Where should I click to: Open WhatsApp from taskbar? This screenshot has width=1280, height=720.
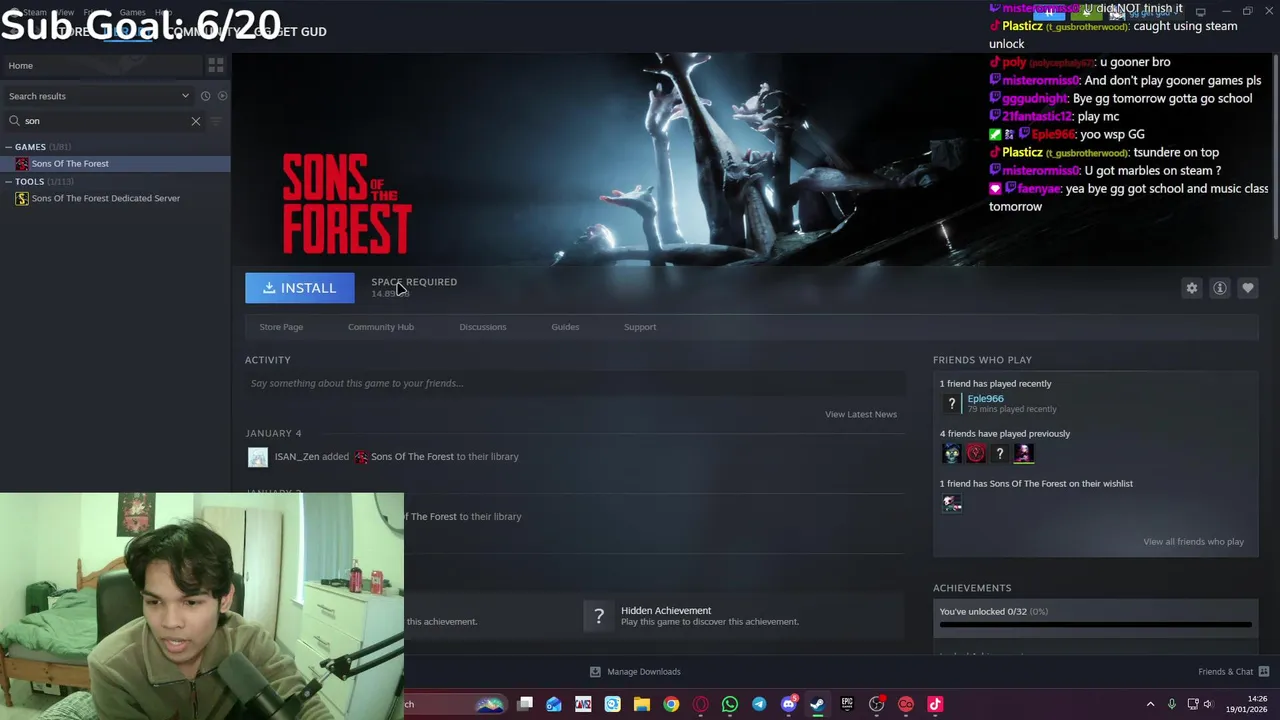pyautogui.click(x=730, y=704)
